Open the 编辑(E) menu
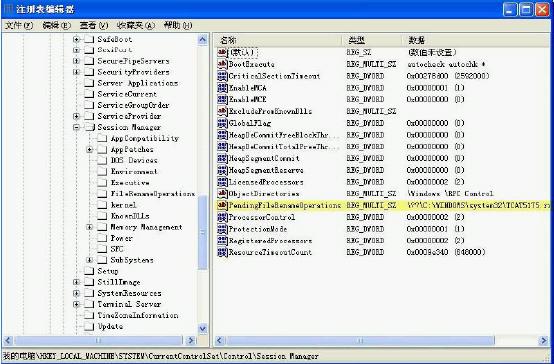This screenshot has height=364, width=554. (57, 25)
